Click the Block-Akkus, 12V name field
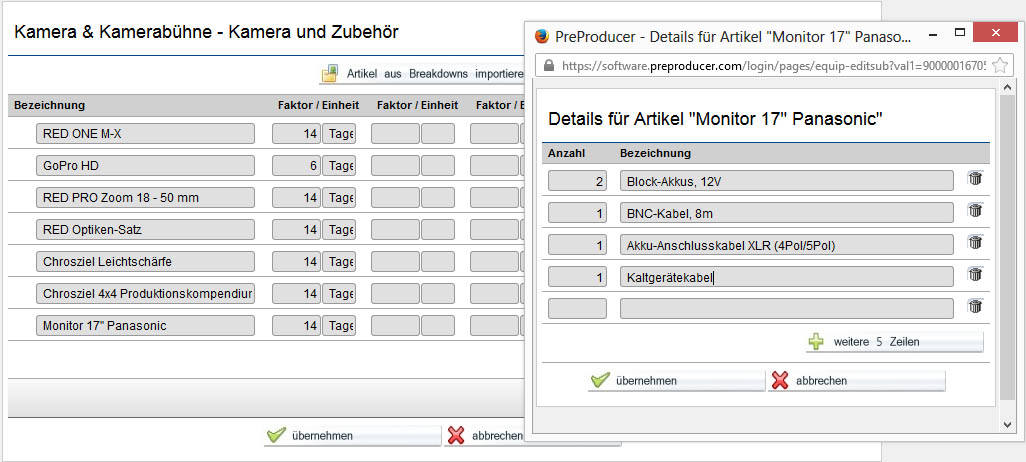This screenshot has height=462, width=1026. click(x=787, y=181)
